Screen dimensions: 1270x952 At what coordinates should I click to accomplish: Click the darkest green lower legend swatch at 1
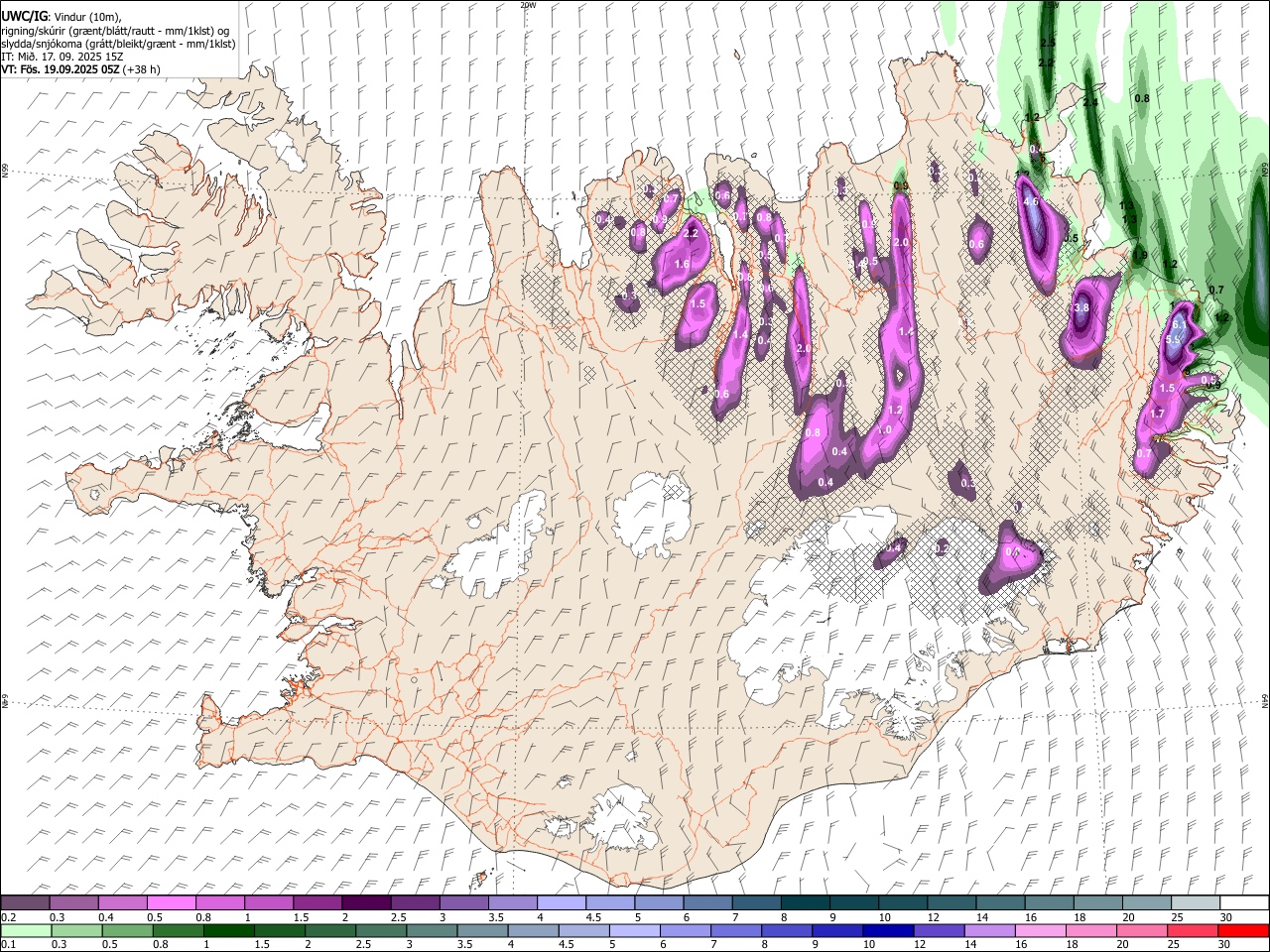click(x=229, y=930)
